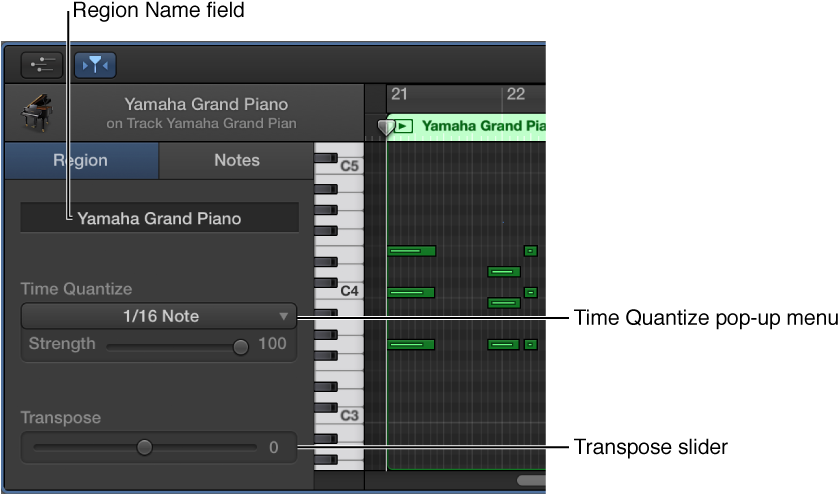The width and height of the screenshot is (838, 494).
Task: Click the play icon in green region header
Action: pyautogui.click(x=403, y=126)
